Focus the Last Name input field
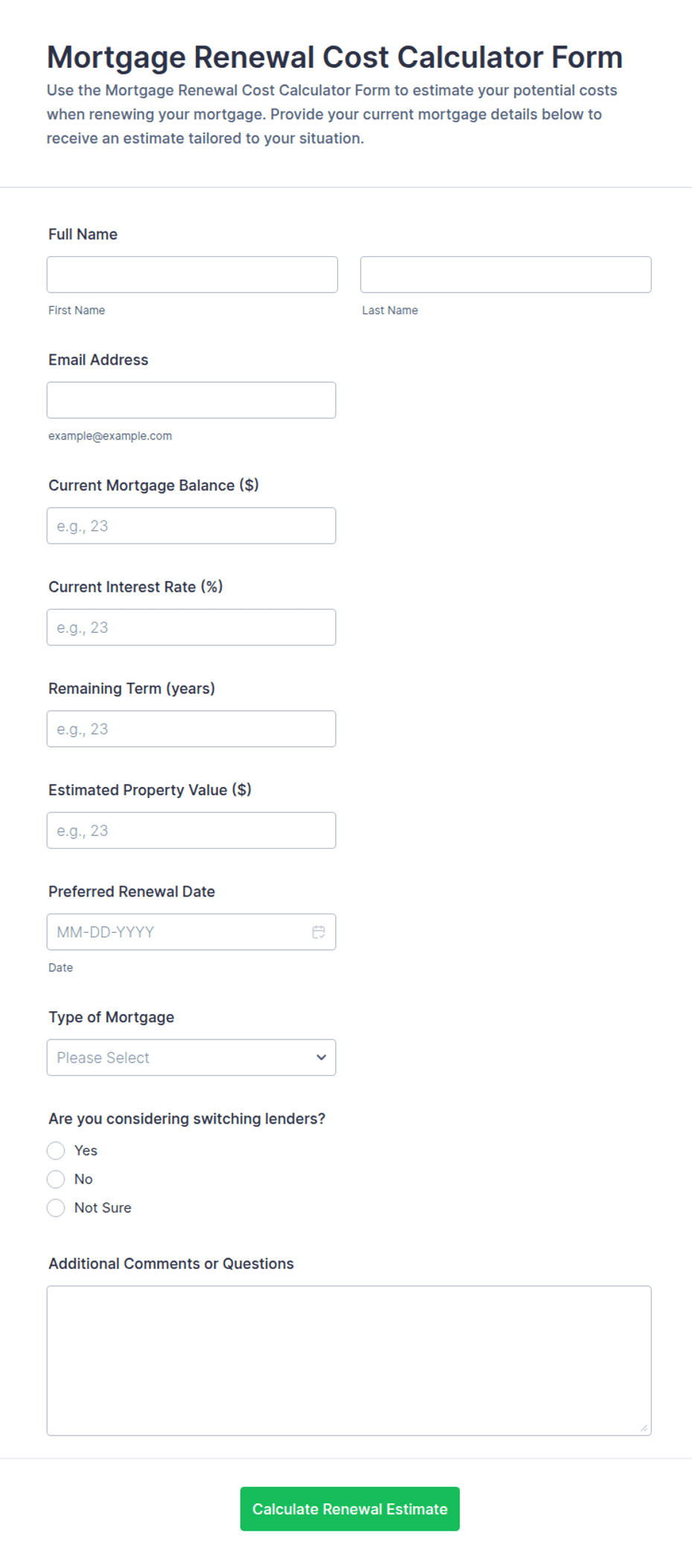692x1568 pixels. pyautogui.click(x=506, y=275)
